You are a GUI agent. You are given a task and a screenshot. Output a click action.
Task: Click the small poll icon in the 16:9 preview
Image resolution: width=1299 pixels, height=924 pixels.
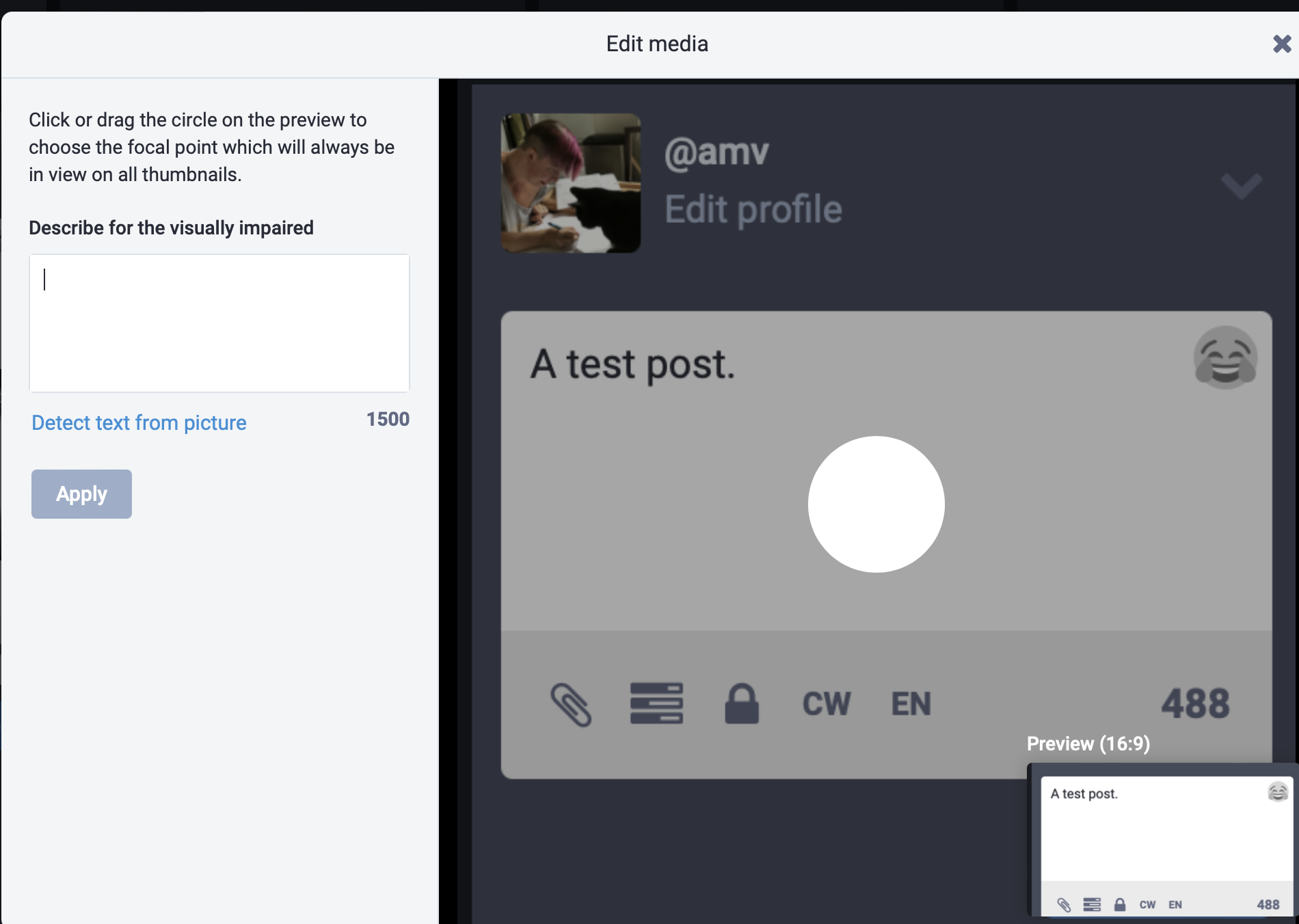[x=1092, y=905]
